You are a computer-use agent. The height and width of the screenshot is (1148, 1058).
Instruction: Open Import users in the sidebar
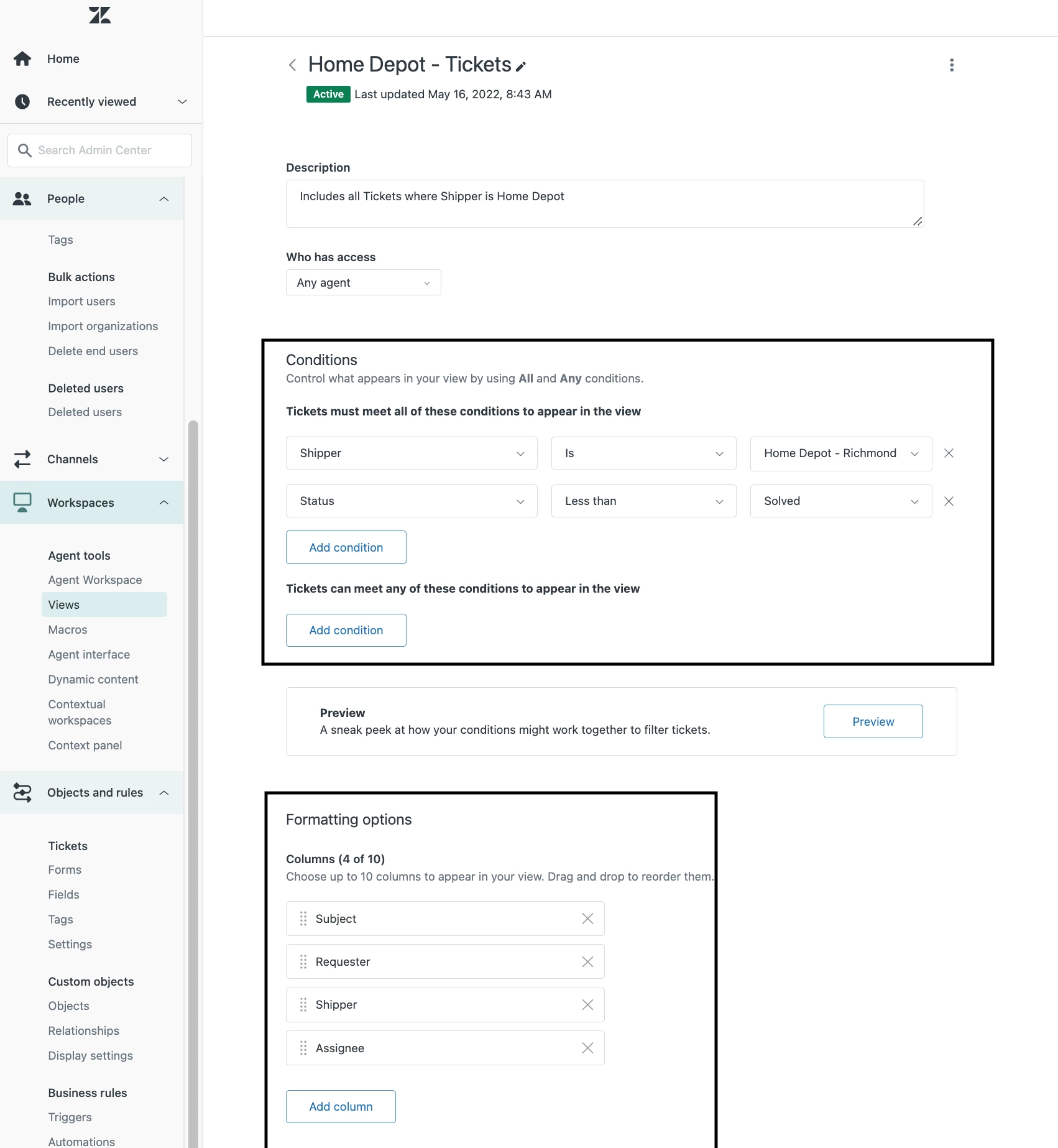[x=81, y=301]
